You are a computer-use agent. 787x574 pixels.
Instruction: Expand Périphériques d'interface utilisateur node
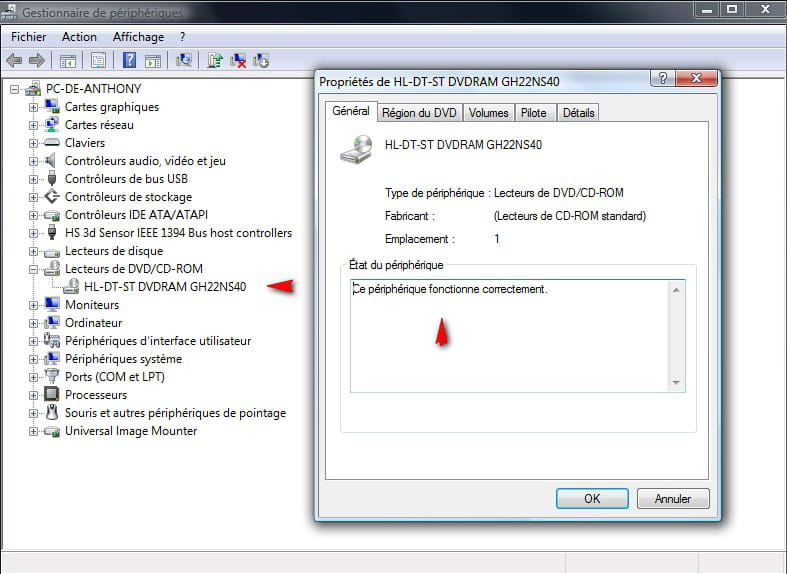[33, 341]
